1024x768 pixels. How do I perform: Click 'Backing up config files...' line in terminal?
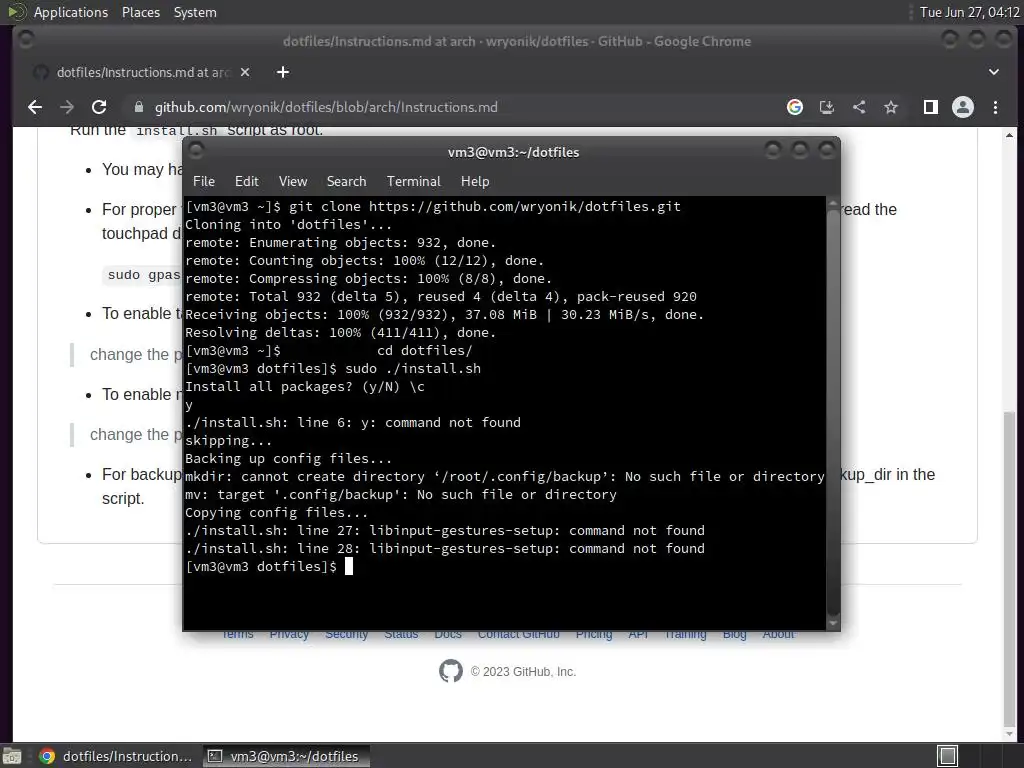click(x=289, y=458)
